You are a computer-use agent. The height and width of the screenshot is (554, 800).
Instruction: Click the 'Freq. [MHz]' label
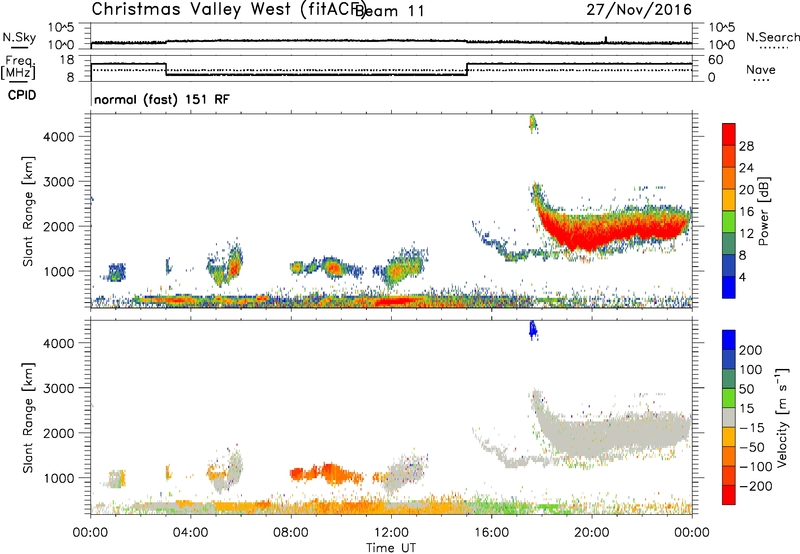click(x=18, y=68)
